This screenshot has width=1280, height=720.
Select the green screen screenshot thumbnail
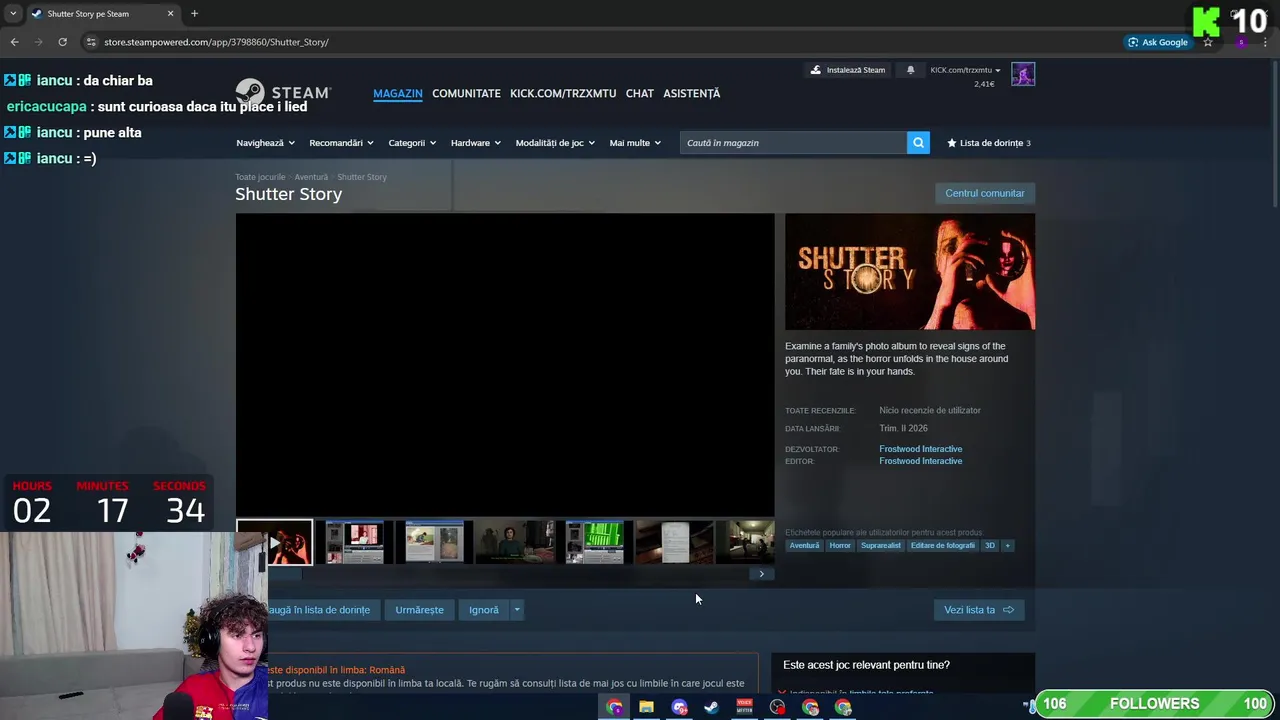(595, 542)
